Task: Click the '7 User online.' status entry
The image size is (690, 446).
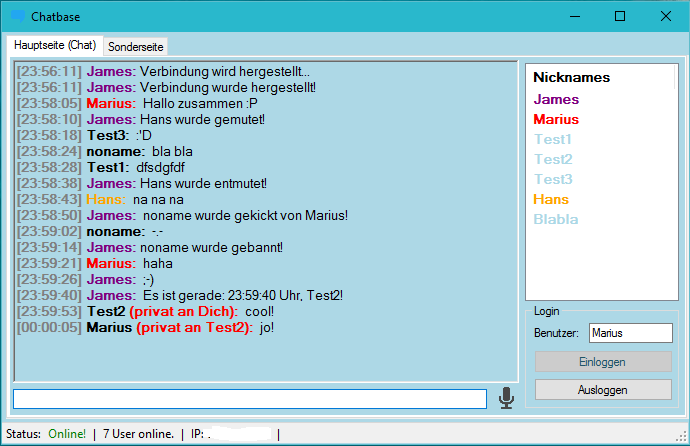Action: [x=138, y=434]
